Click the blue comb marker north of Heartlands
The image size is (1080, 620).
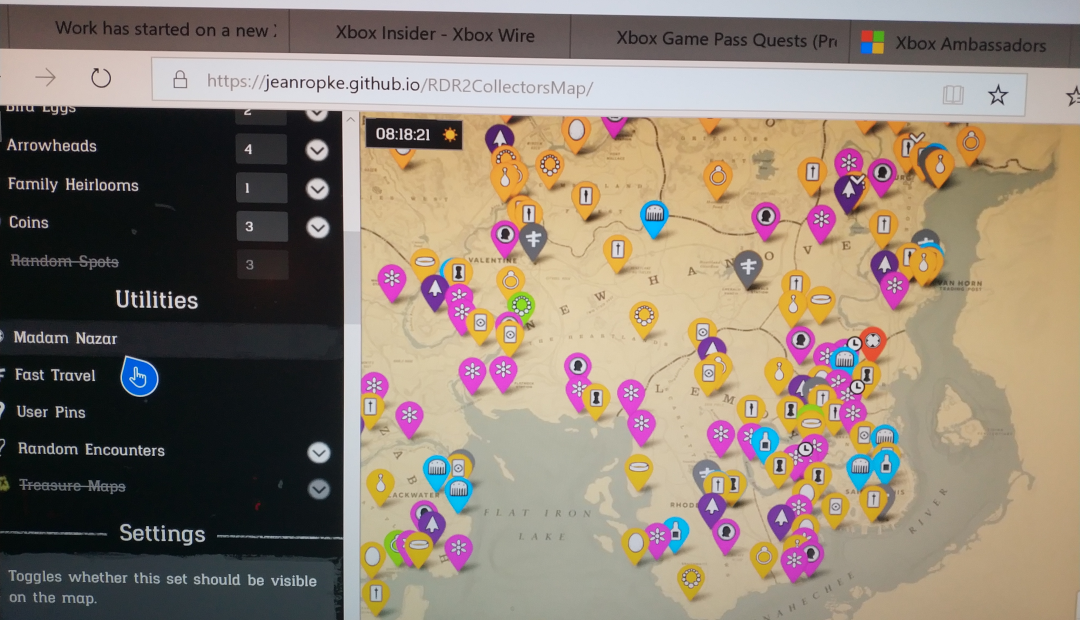coord(654,217)
